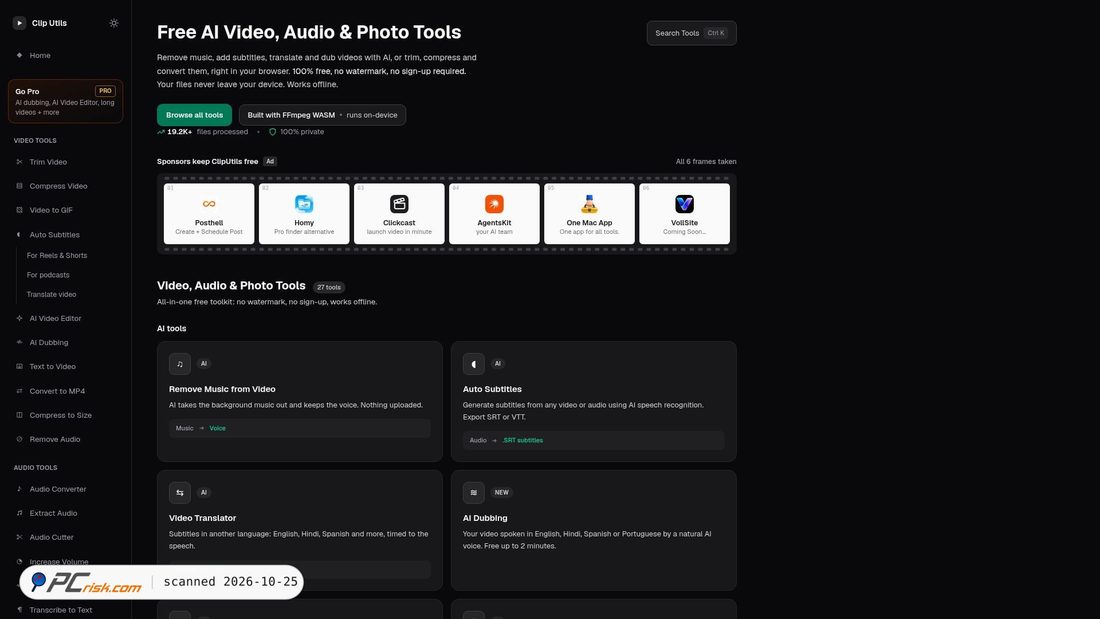The height and width of the screenshot is (619, 1100).
Task: Click the Compress to Size sidebar icon
Action: pyautogui.click(x=20, y=415)
